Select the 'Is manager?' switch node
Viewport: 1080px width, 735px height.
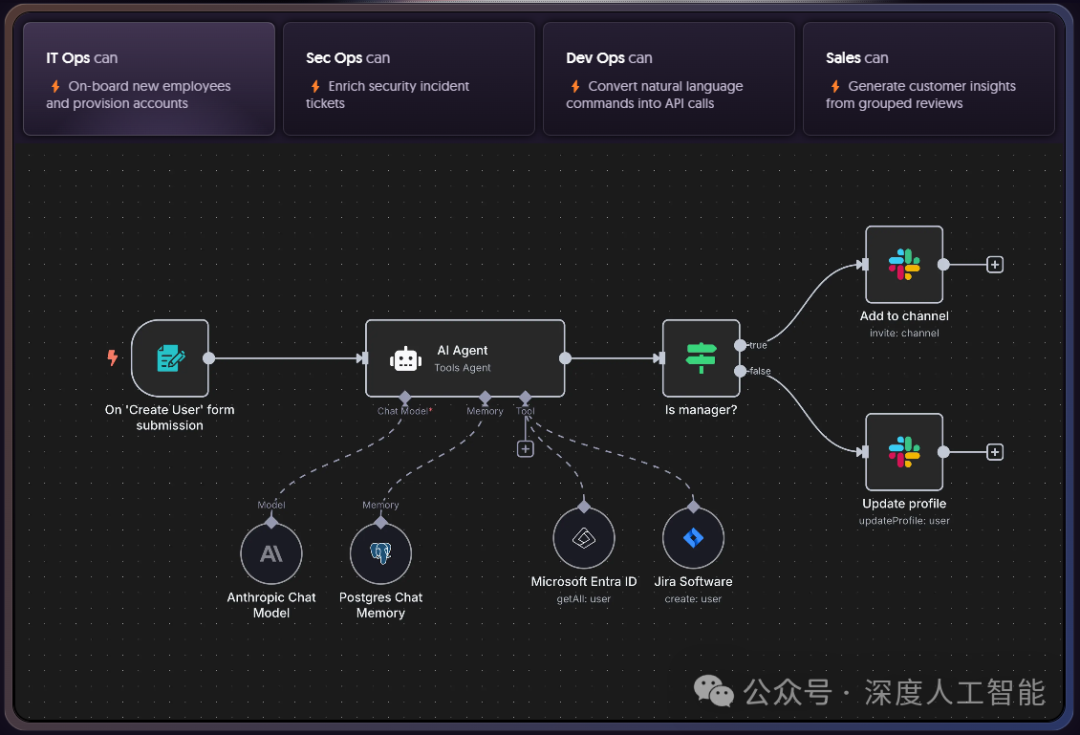[x=701, y=358]
